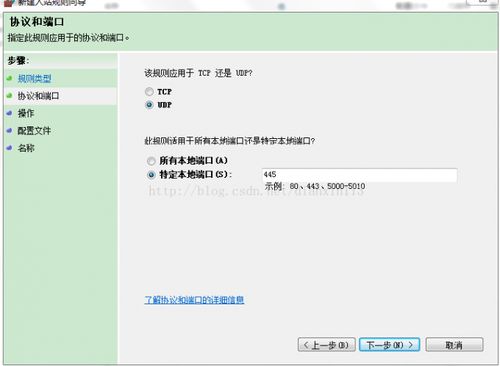Select 名称 step in sidebar

26,148
